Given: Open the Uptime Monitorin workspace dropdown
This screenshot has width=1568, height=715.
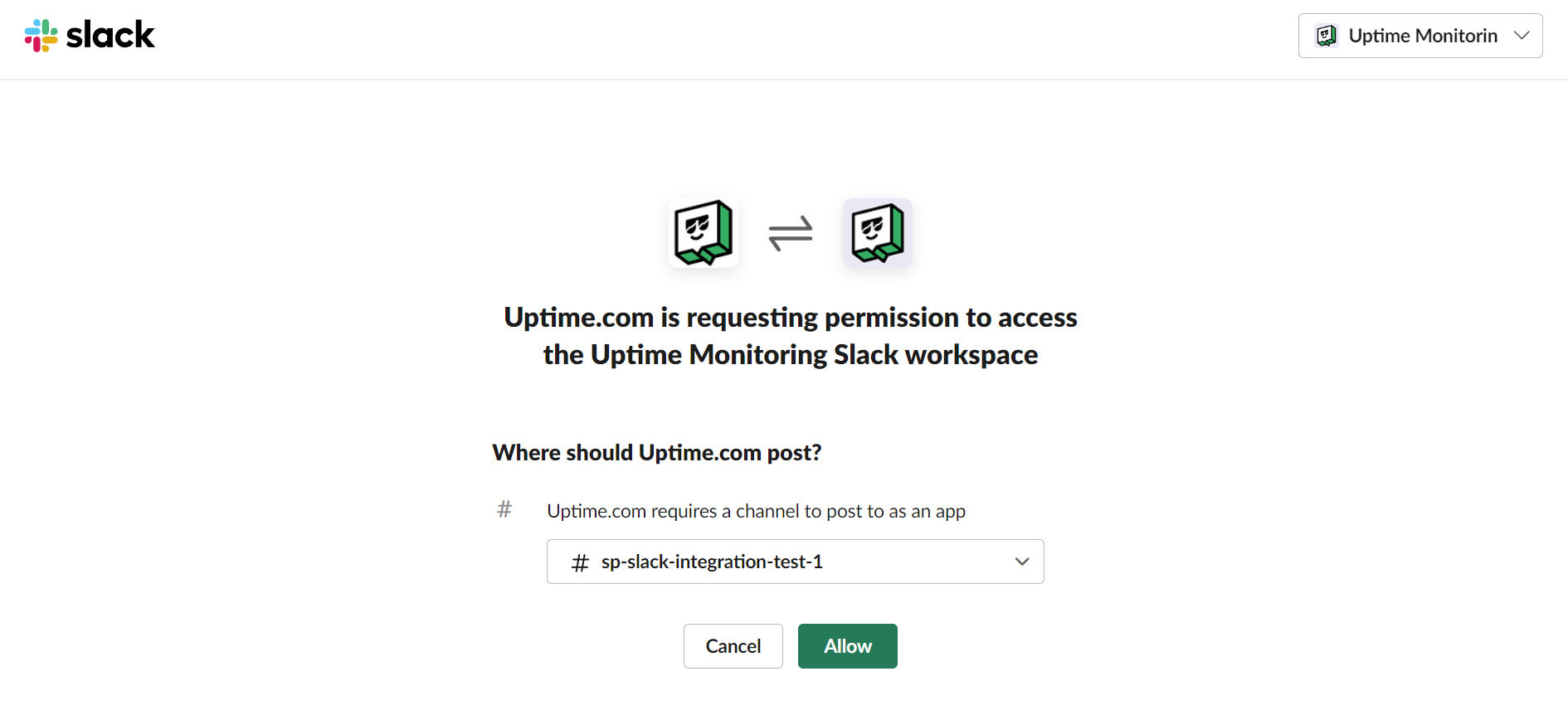Looking at the screenshot, I should click(x=1420, y=36).
